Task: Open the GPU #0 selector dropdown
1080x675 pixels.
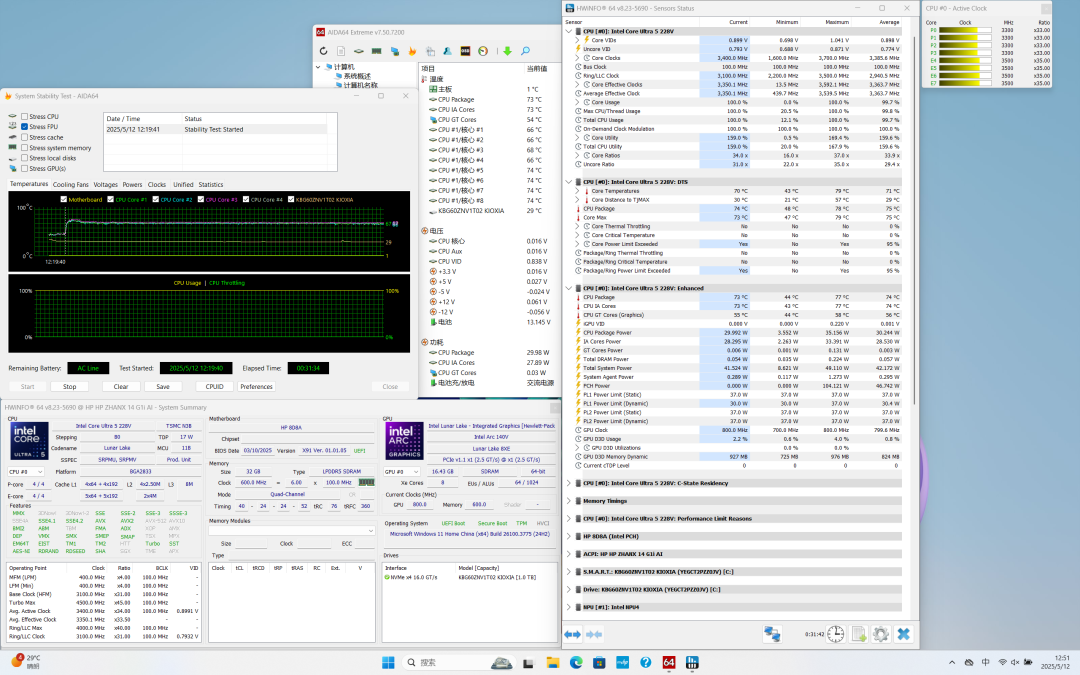Action: (x=402, y=472)
